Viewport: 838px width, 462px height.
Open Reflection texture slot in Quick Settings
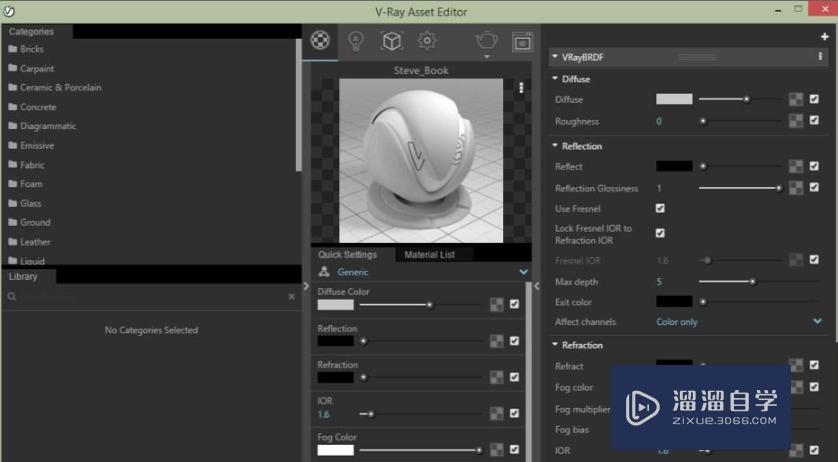click(x=496, y=341)
